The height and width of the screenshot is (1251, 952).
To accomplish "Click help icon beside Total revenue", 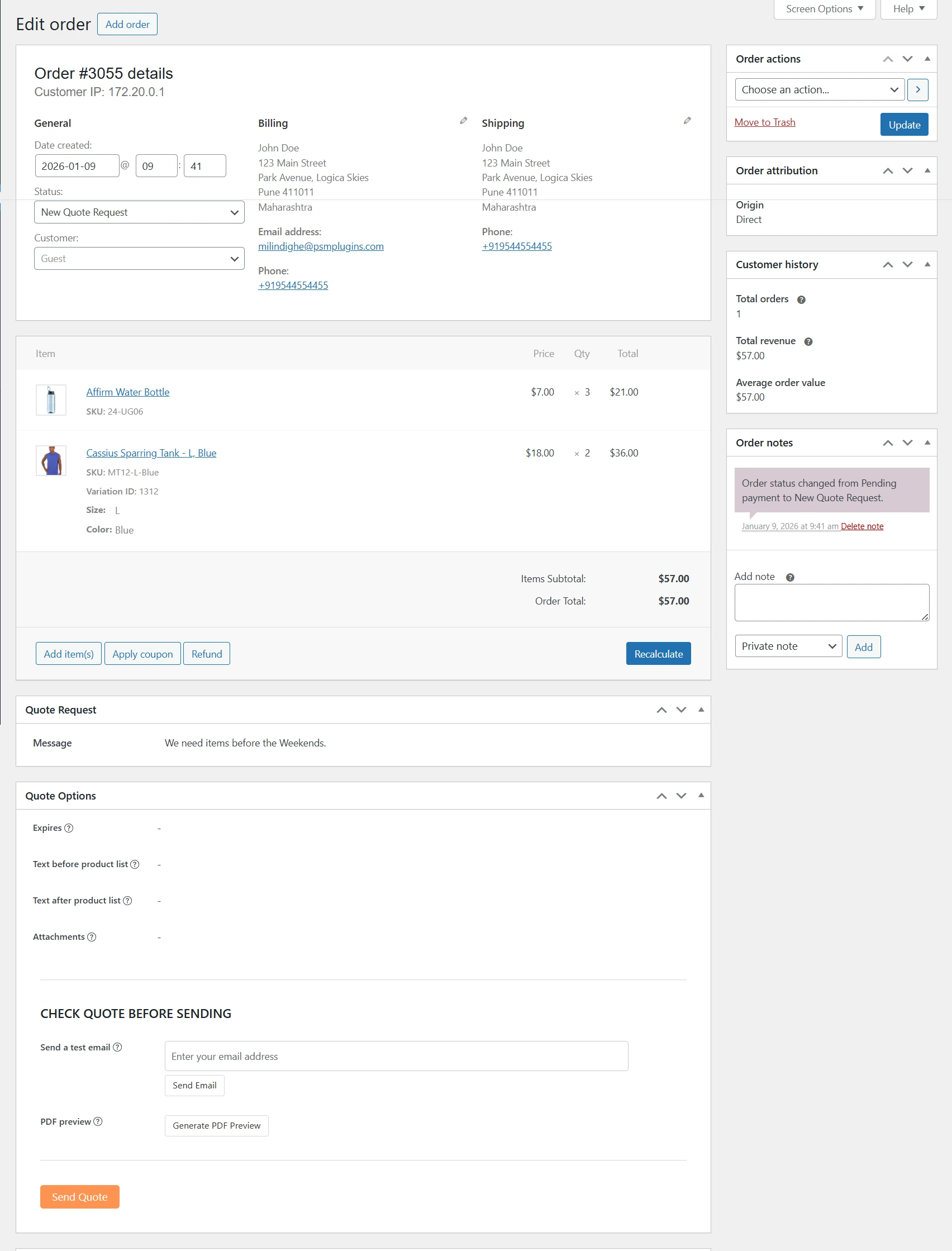I will tap(808, 341).
